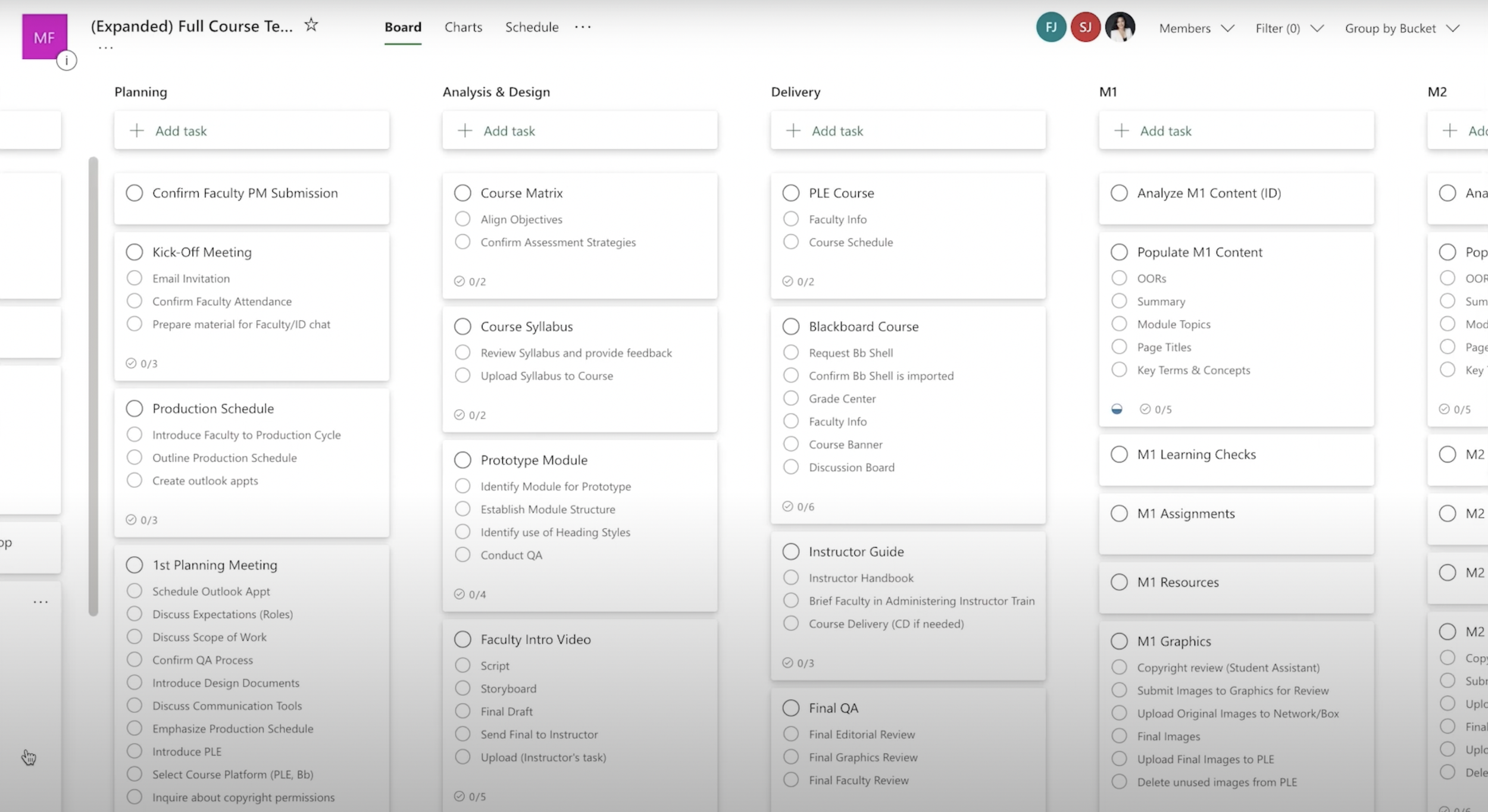Open Group by Bucket dropdown
This screenshot has height=812, width=1488.
pyautogui.click(x=1402, y=28)
